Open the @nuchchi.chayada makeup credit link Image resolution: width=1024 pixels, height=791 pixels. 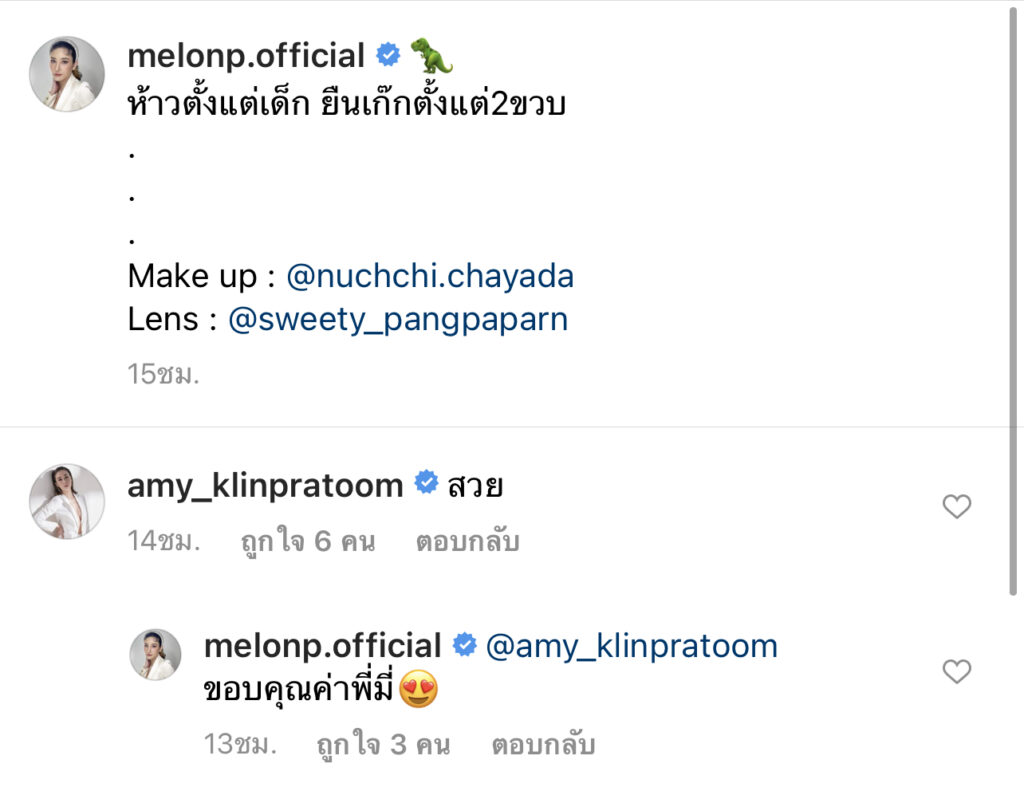pos(430,276)
